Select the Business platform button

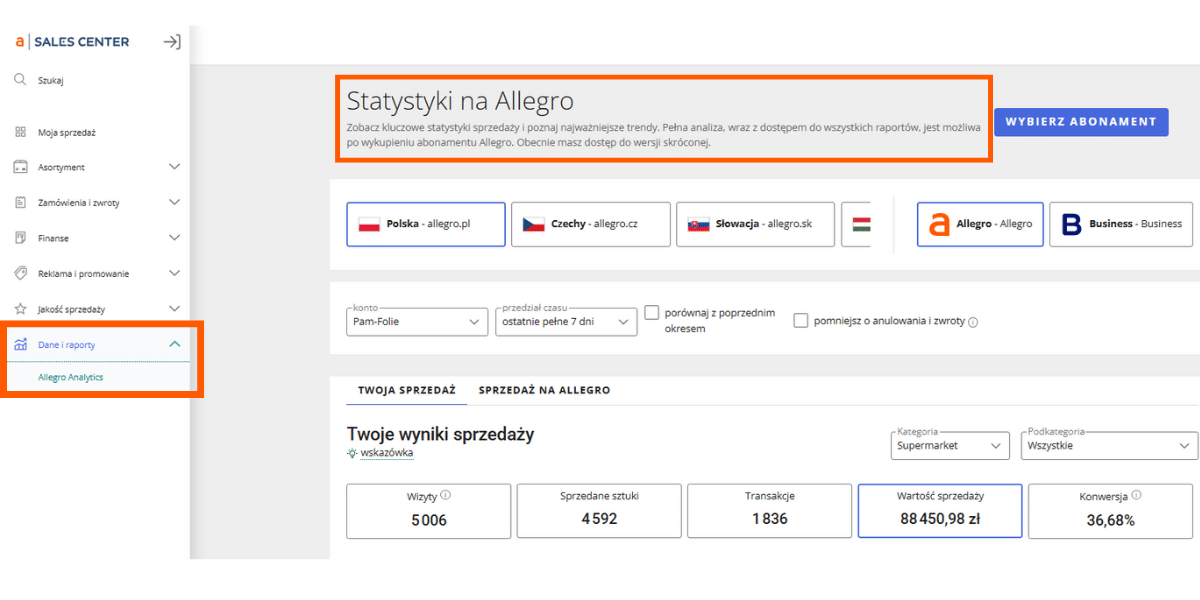pyautogui.click(x=1122, y=224)
